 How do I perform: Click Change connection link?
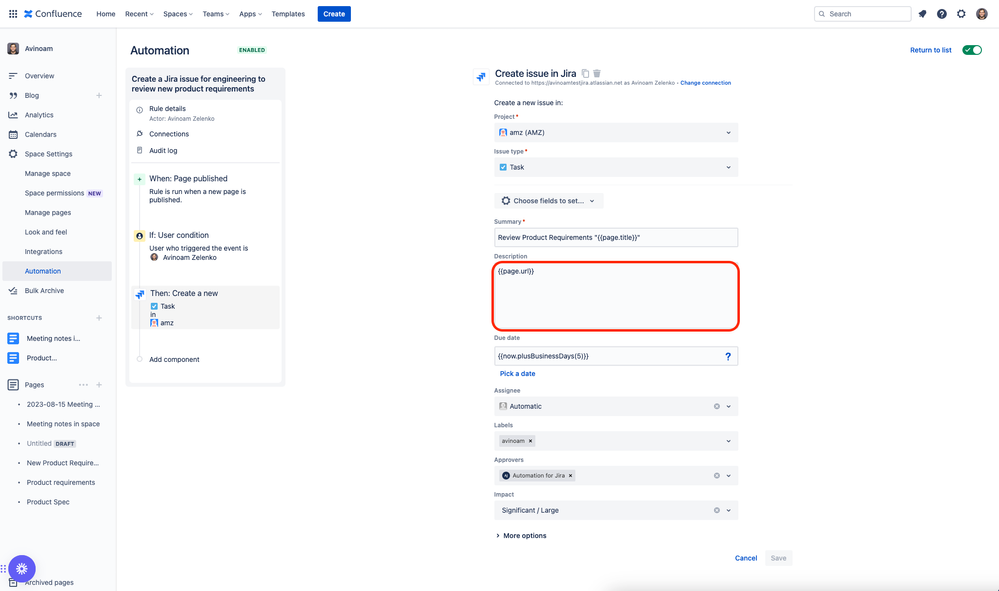click(705, 83)
